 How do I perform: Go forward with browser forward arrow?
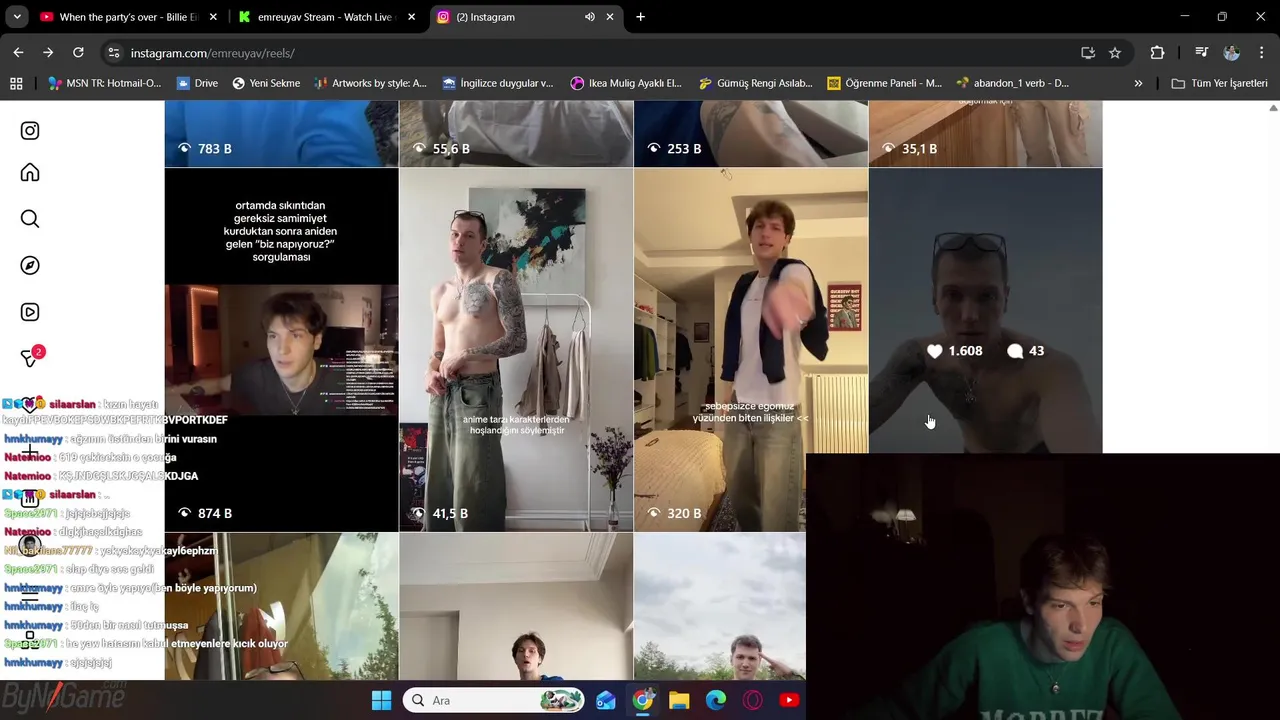point(48,53)
